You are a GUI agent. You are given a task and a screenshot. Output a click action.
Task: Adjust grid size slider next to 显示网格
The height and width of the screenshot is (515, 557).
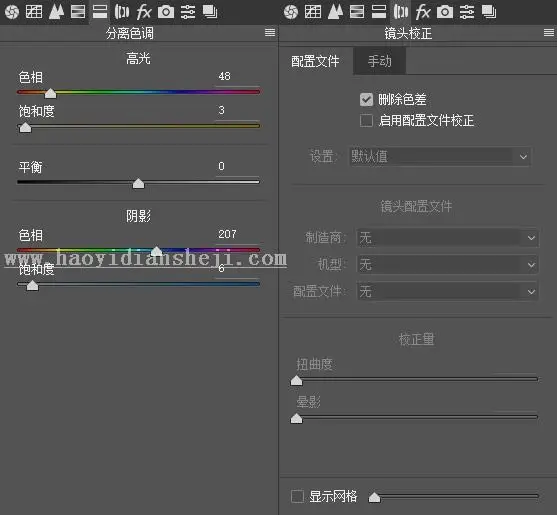tap(374, 497)
